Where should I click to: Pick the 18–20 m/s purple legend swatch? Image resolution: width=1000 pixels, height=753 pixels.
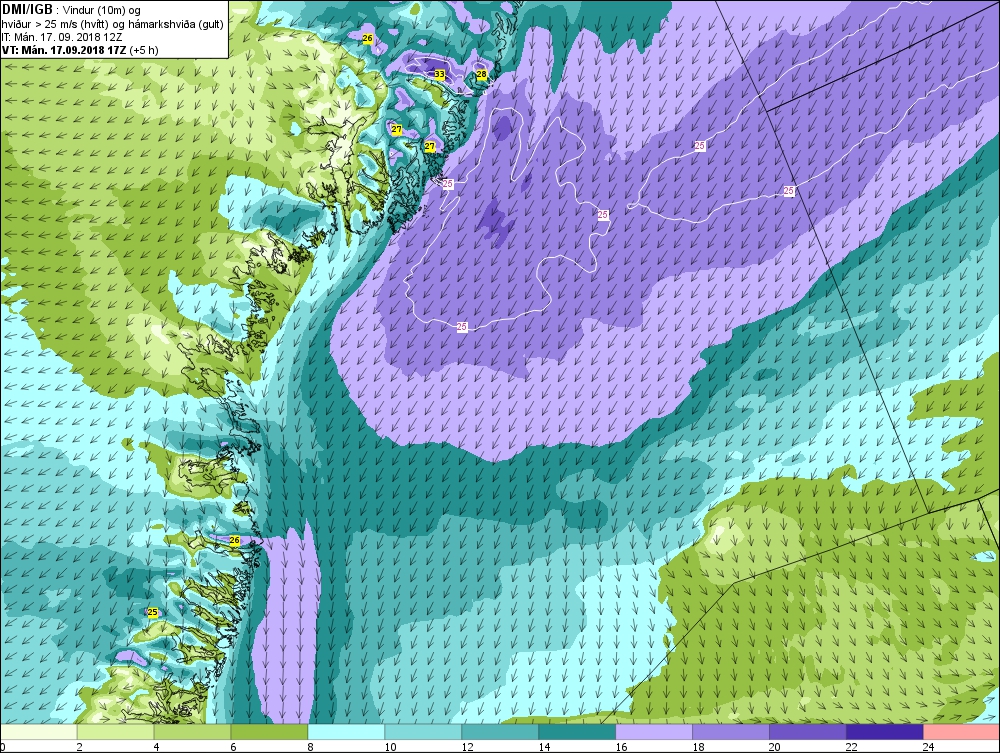731,731
